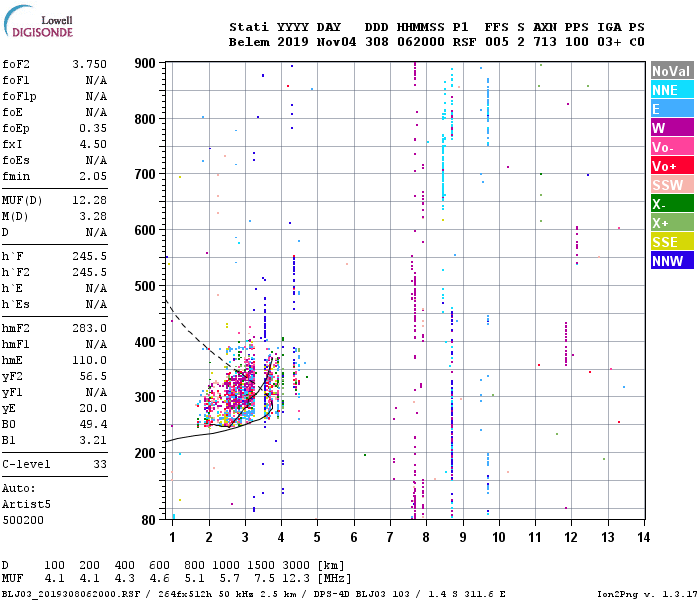This screenshot has height=600, width=700.
Task: Select the Vo- pink legend swatch
Action: click(x=672, y=147)
